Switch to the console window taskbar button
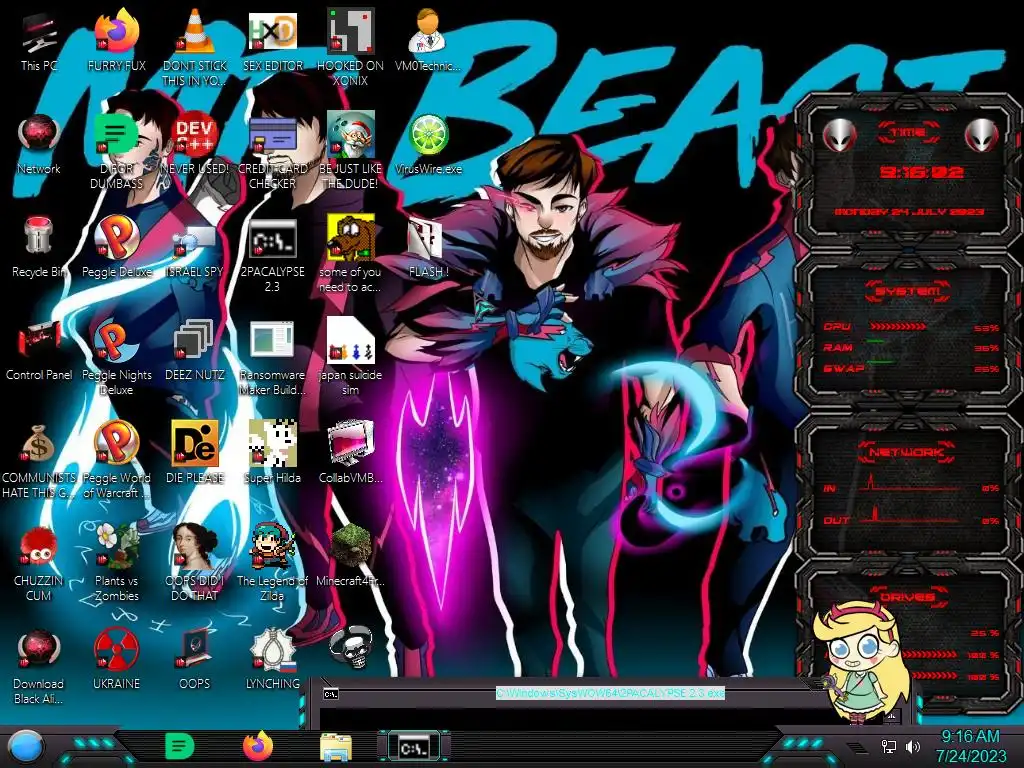Image resolution: width=1024 pixels, height=768 pixels. [413, 746]
